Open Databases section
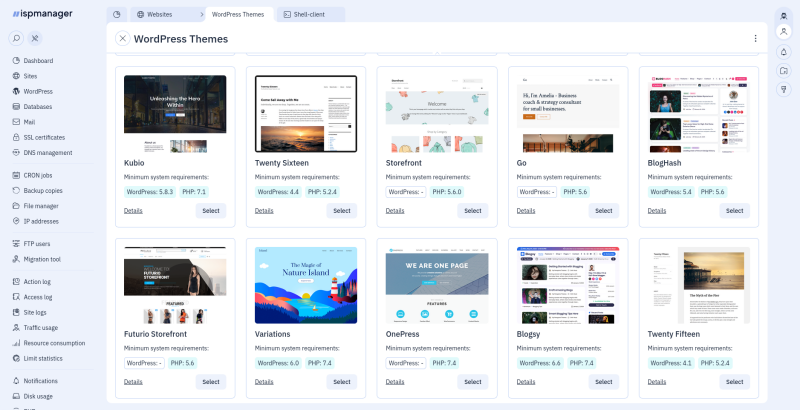This screenshot has height=410, width=800. point(37,107)
